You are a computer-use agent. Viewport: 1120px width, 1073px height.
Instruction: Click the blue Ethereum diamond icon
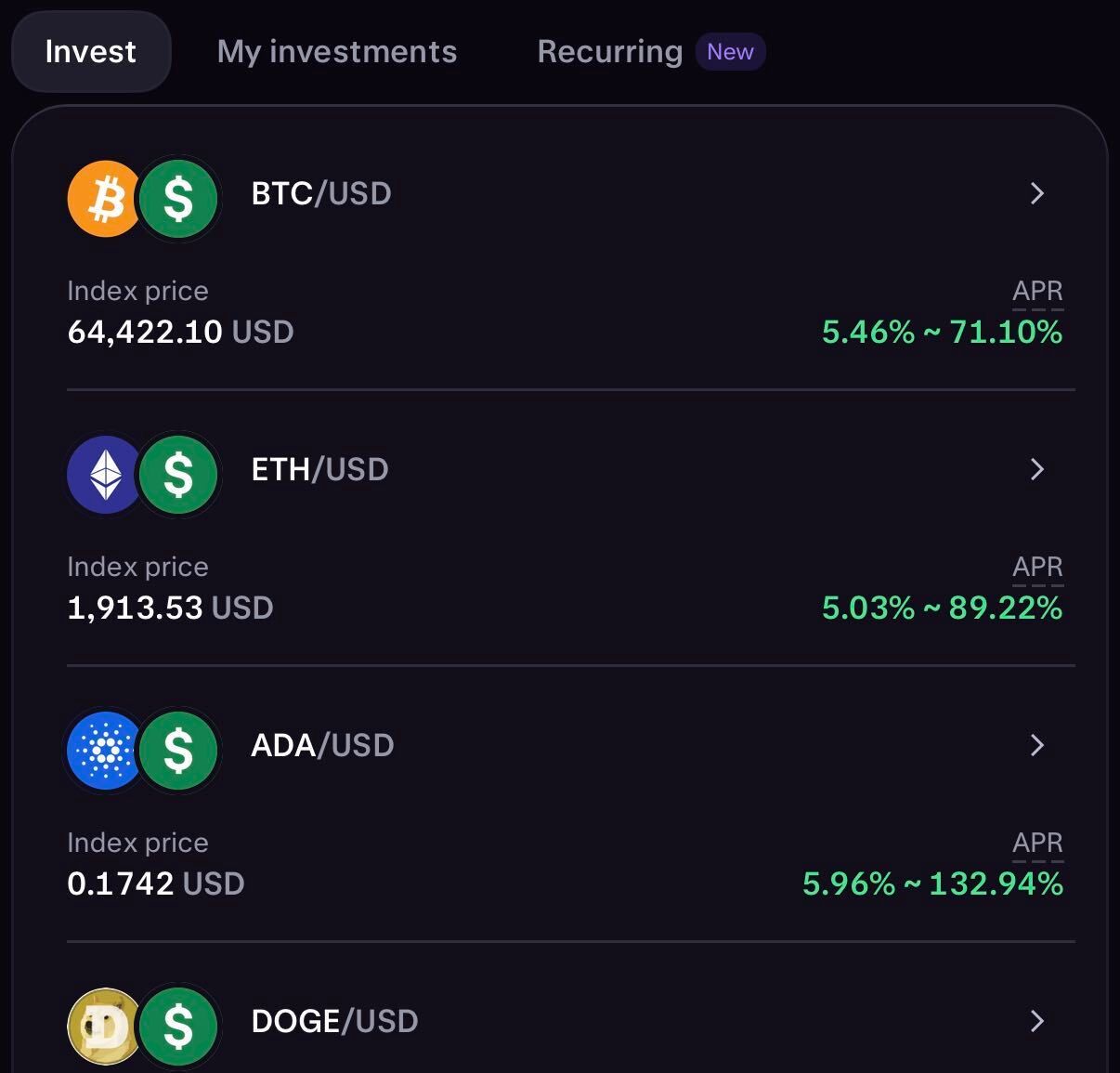pos(105,475)
